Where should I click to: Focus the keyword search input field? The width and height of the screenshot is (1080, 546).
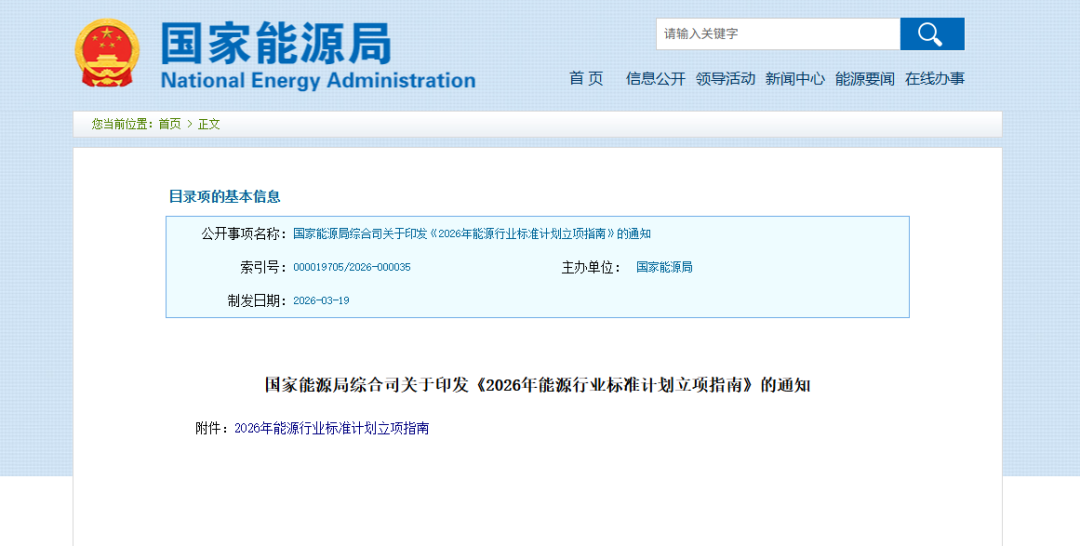click(x=778, y=34)
